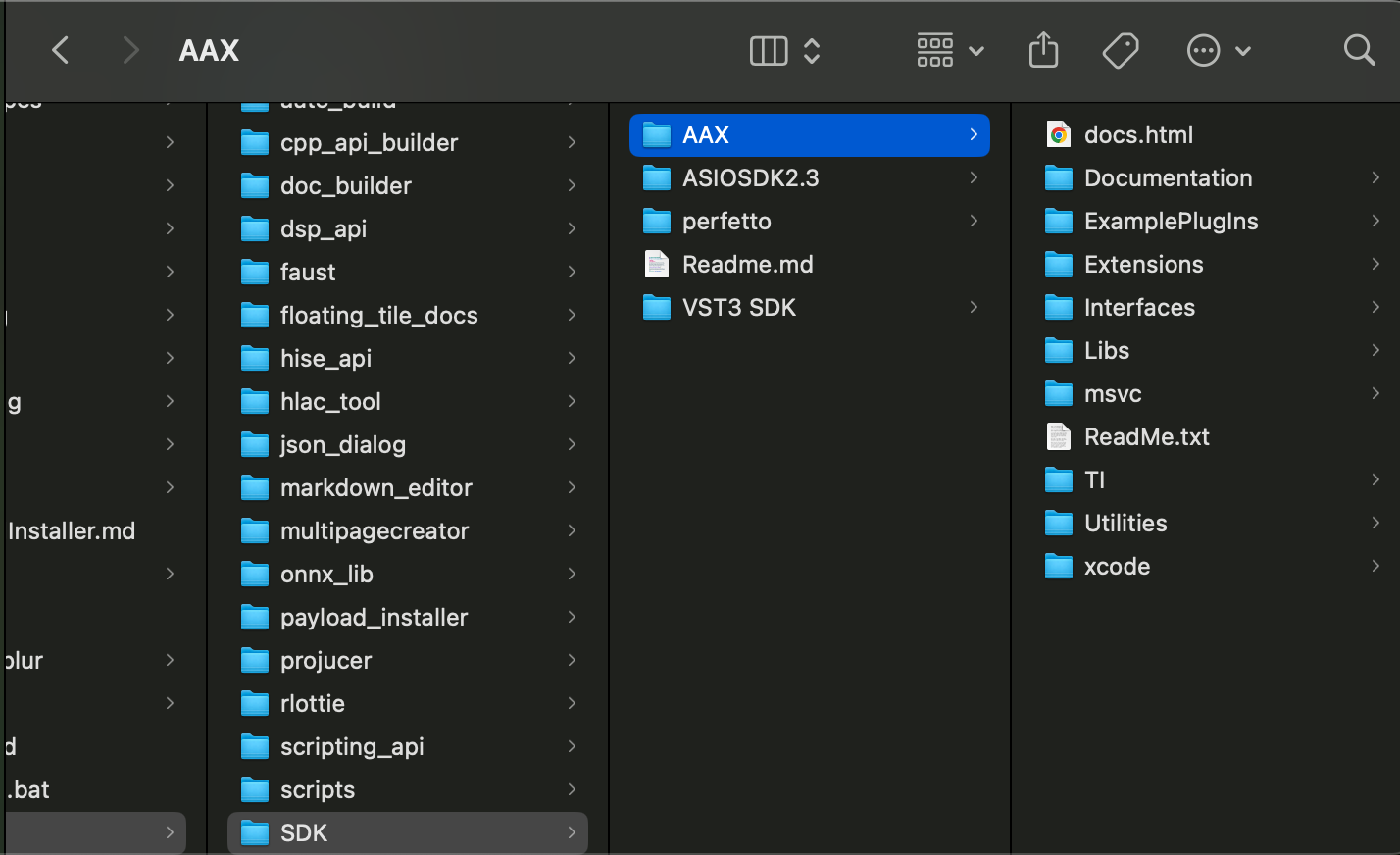The height and width of the screenshot is (855, 1400).
Task: Select the hise_api folder icon
Action: tap(255, 359)
